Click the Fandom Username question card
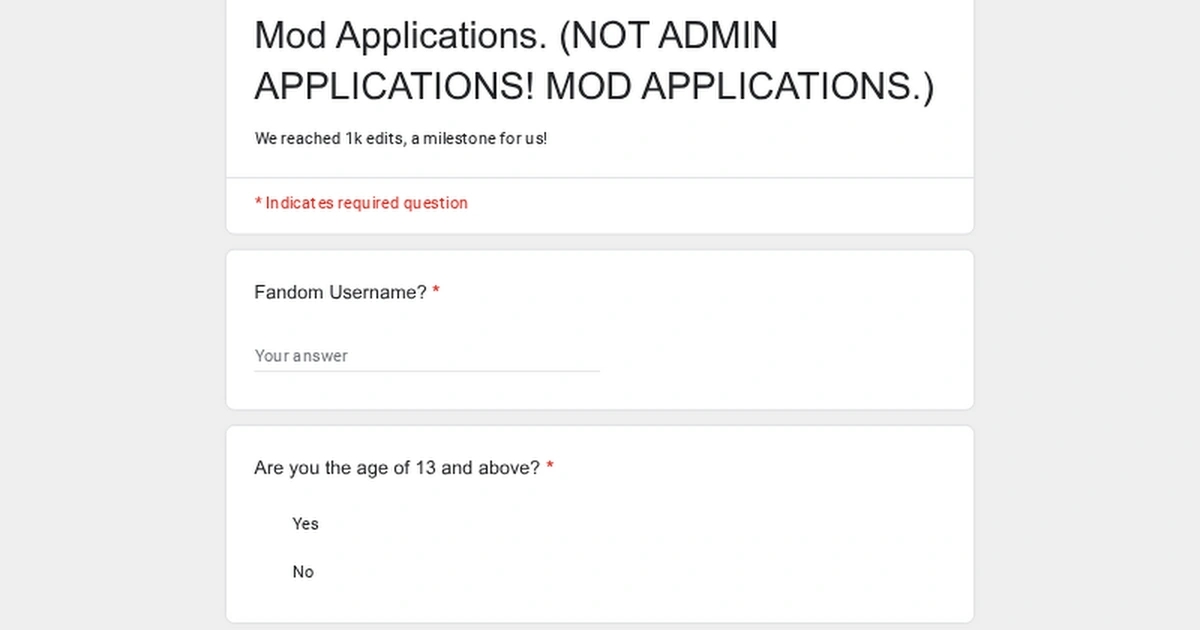The width and height of the screenshot is (1200, 630). [600, 330]
